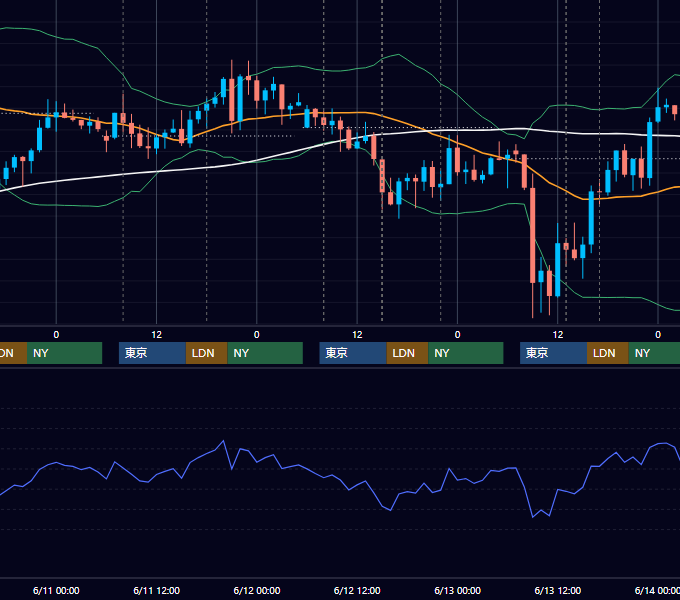Select the 東京 session block above 6/11 12:00
The width and height of the screenshot is (680, 600).
click(x=152, y=353)
